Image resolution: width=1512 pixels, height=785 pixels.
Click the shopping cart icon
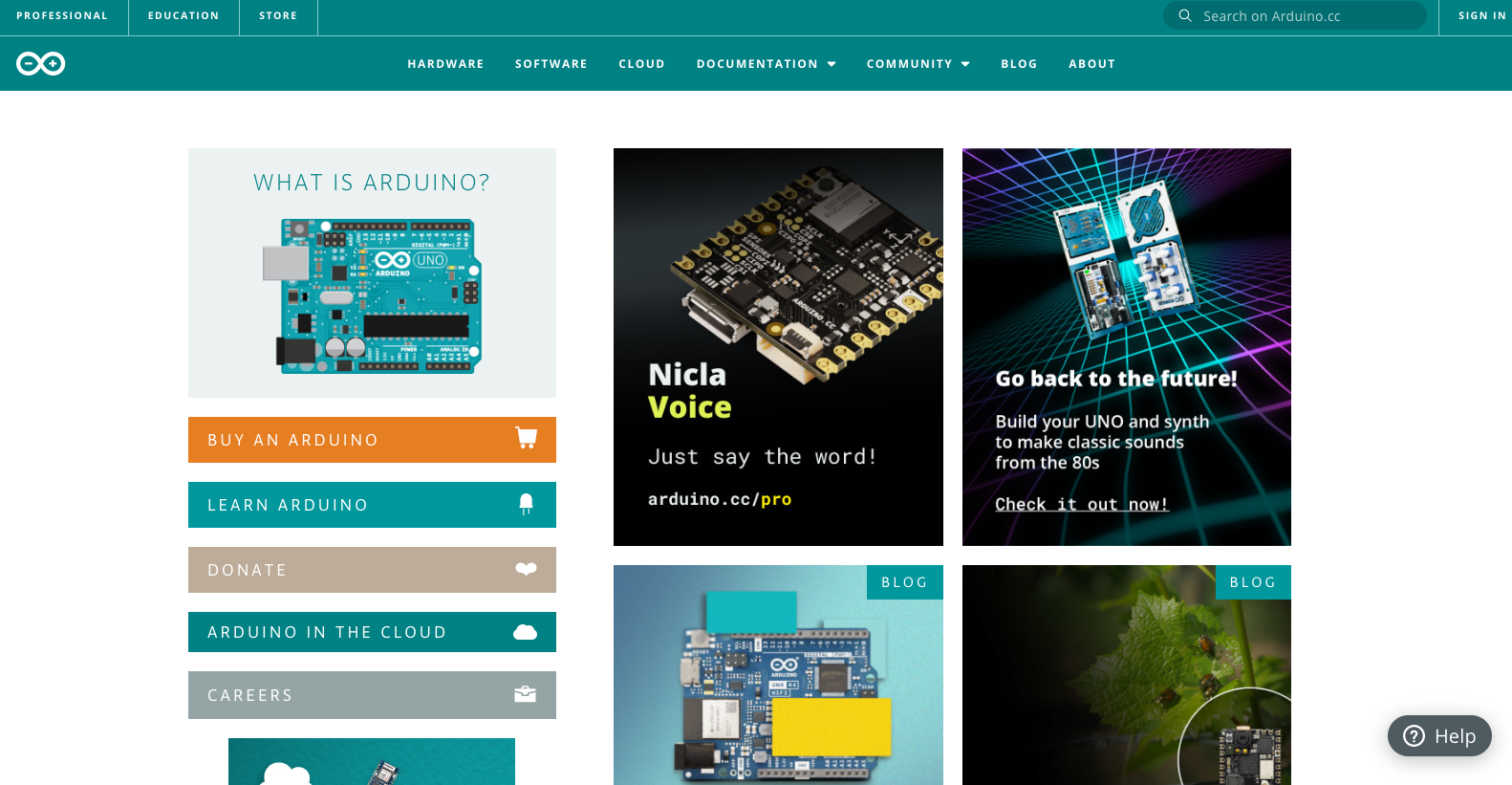click(x=526, y=438)
